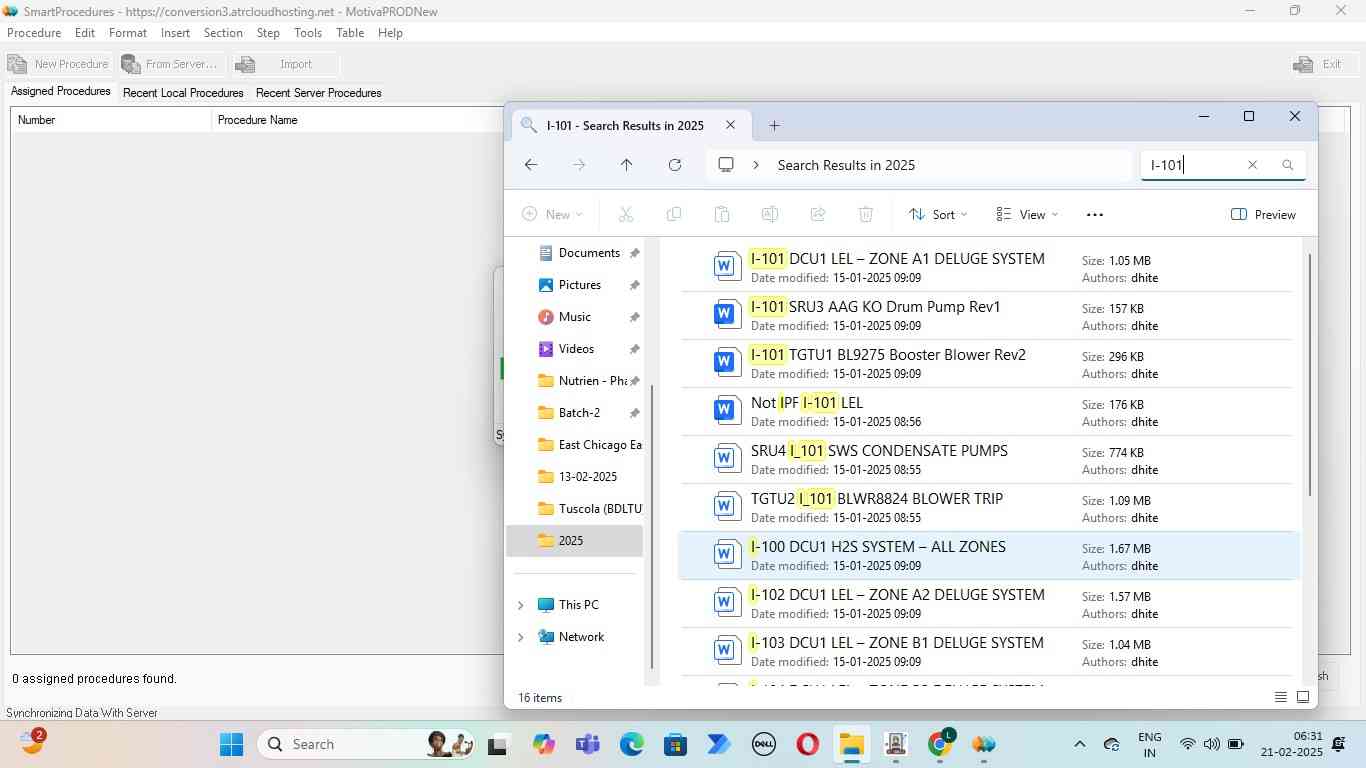Click the search magnifier icon in search box
The image size is (1366, 768).
(1288, 165)
